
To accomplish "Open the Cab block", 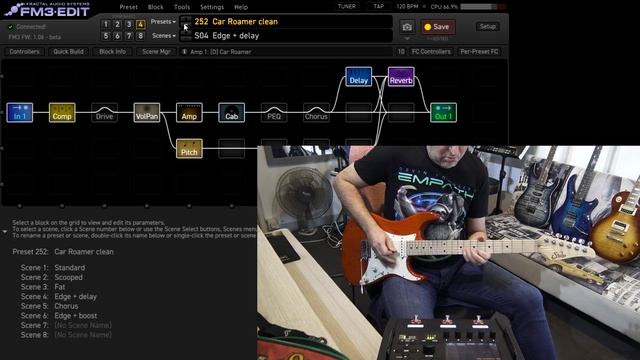I will 231,112.
